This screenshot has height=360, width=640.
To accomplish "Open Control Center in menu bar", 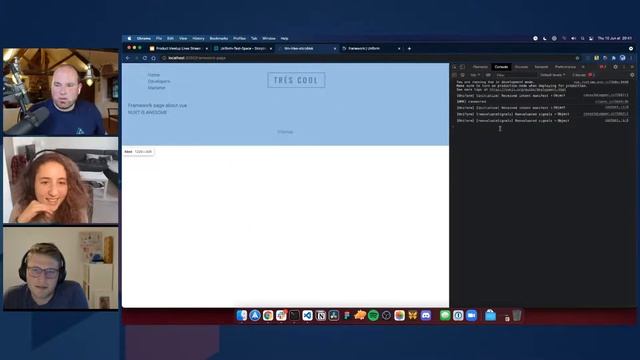I will point(591,38).
